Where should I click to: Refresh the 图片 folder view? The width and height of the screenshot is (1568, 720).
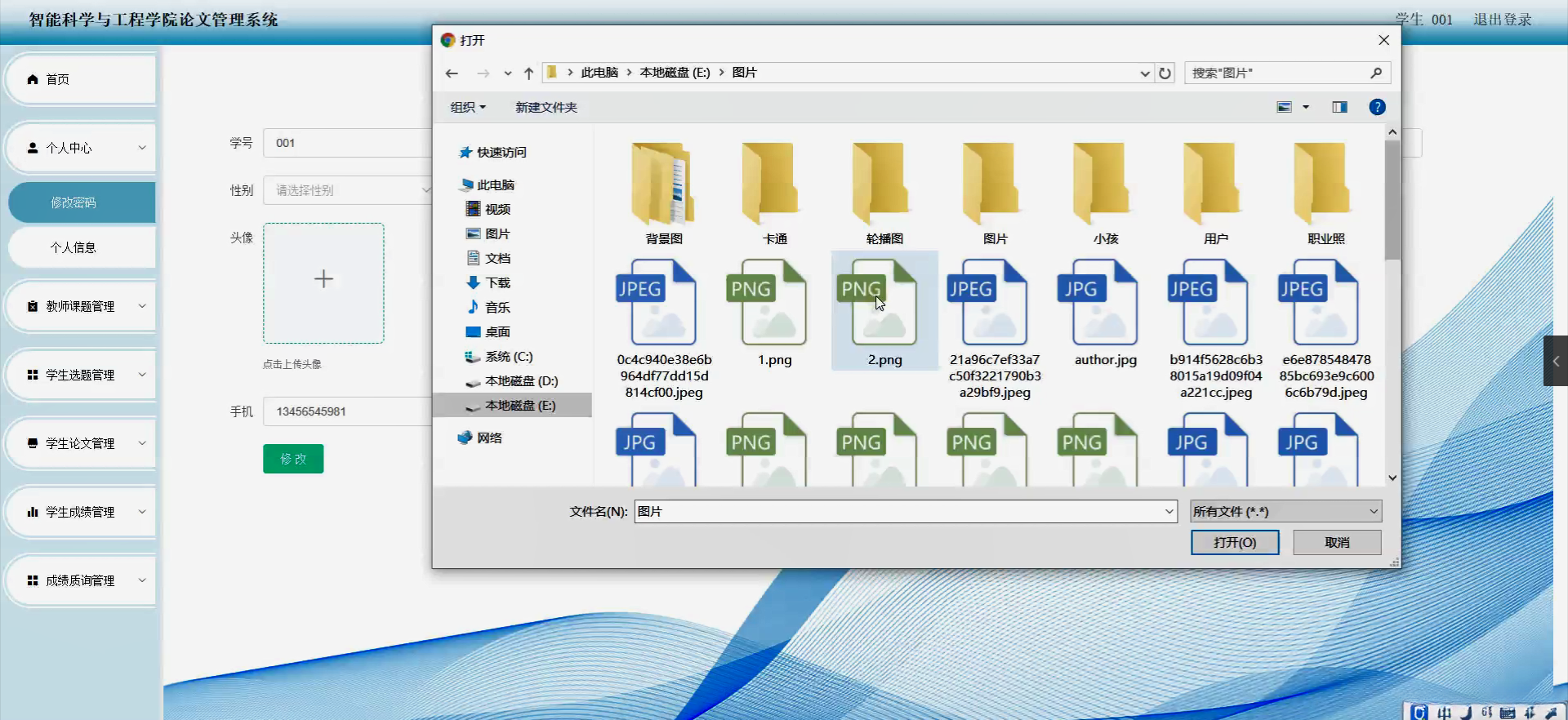click(x=1165, y=73)
